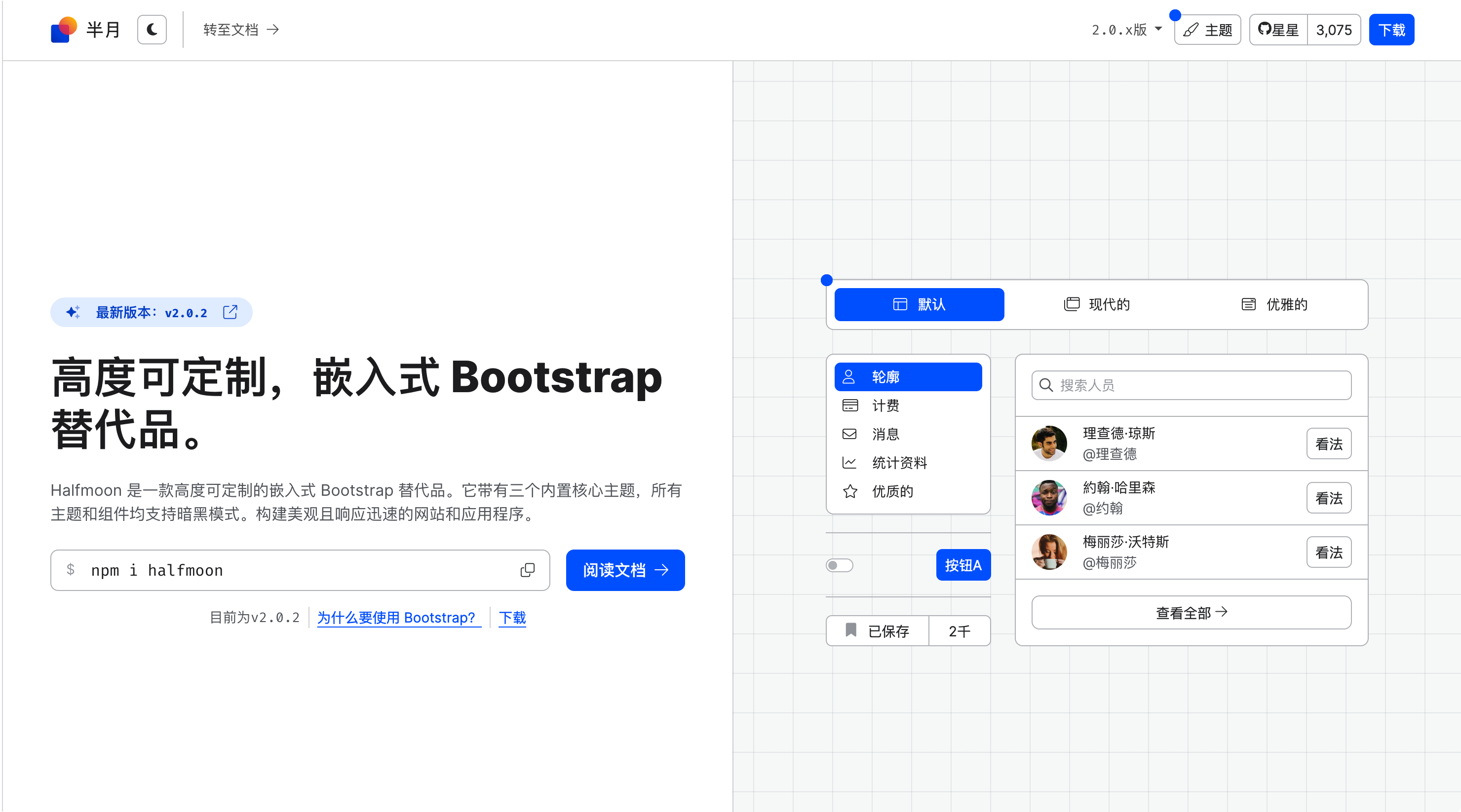Switch to the 现代的 theme tab
This screenshot has height=812, width=1461.
tap(1097, 304)
